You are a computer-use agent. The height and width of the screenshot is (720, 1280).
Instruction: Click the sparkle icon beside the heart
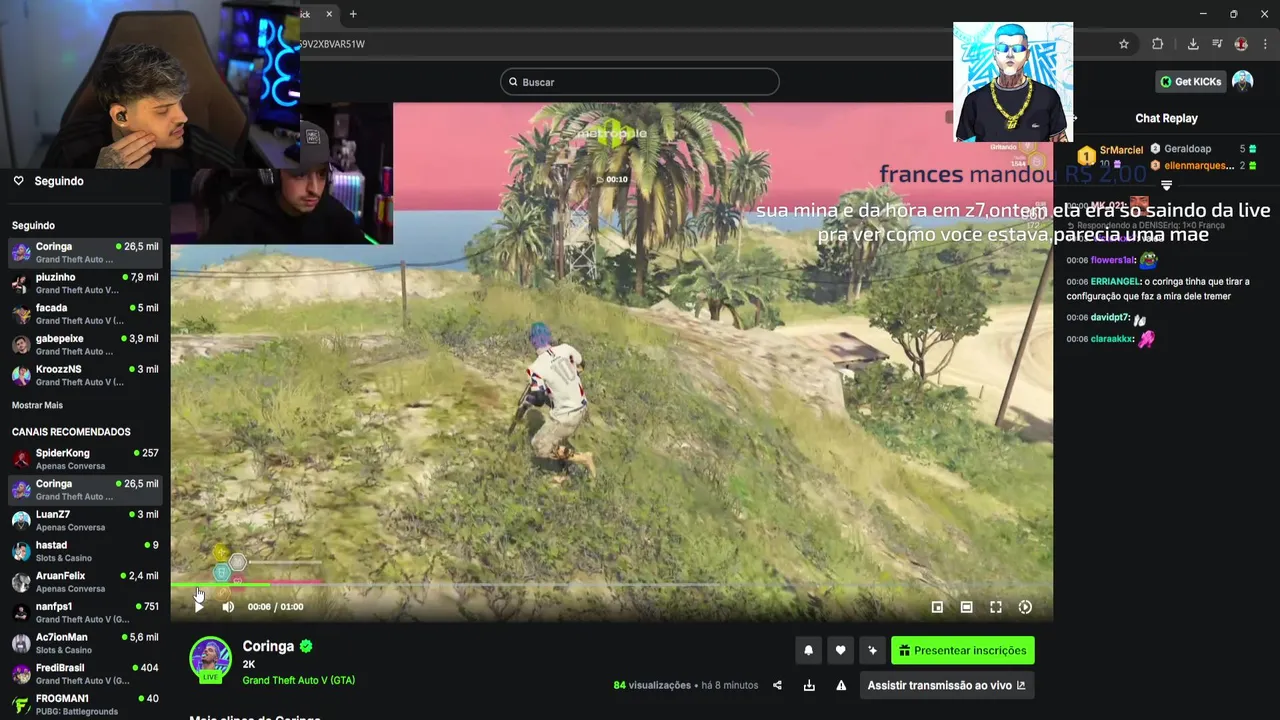point(872,650)
